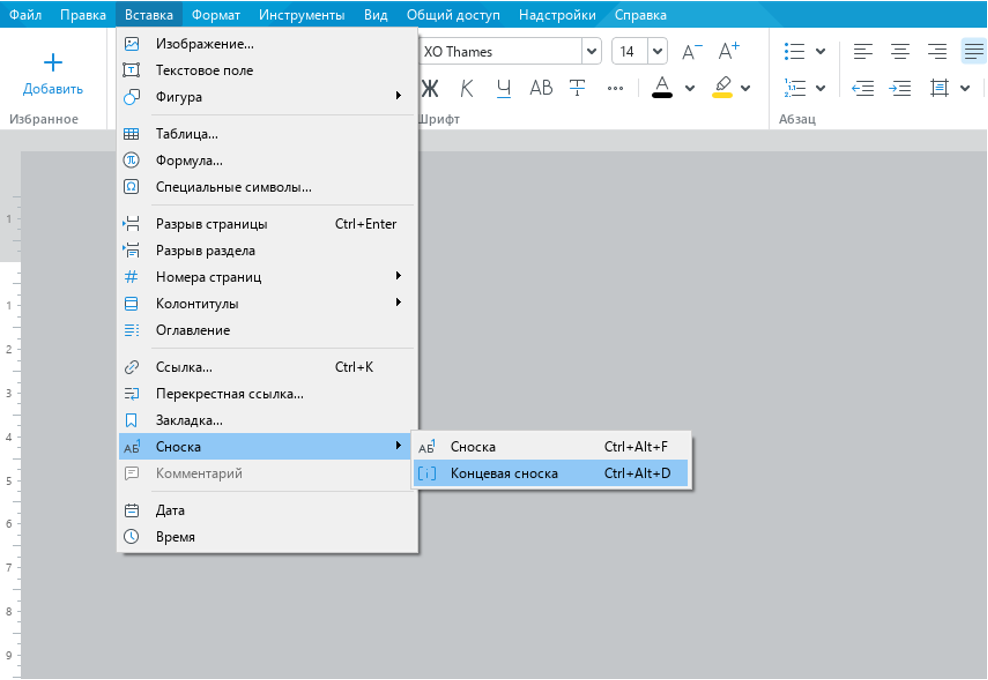Choose Таблица... menu entry
The width and height of the screenshot is (988, 680).
[x=267, y=134]
